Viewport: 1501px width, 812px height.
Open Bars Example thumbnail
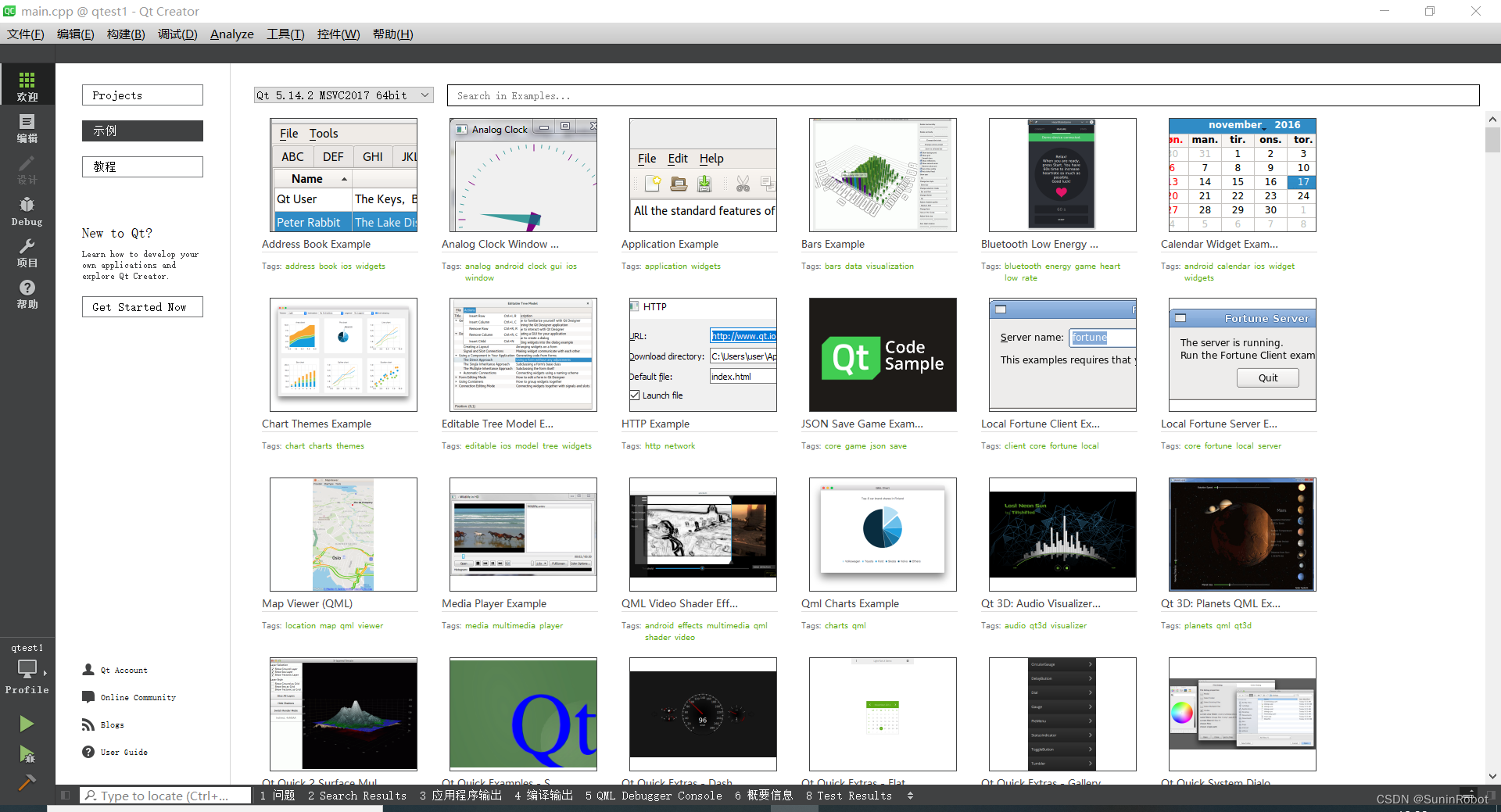[x=883, y=175]
